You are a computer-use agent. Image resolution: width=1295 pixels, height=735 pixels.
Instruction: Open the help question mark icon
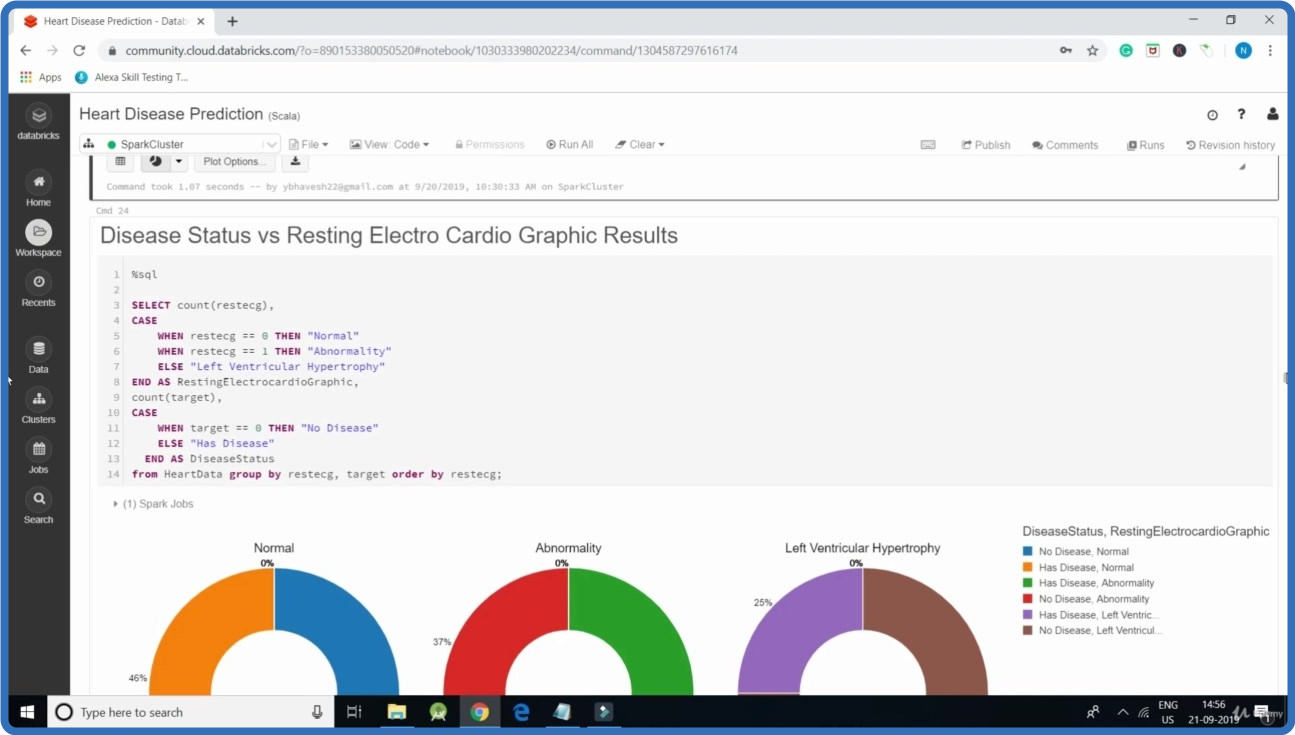click(1241, 115)
